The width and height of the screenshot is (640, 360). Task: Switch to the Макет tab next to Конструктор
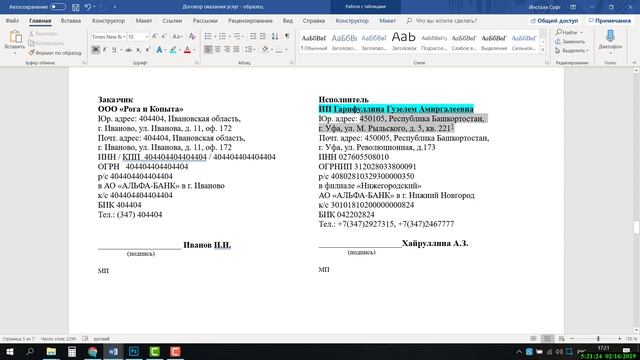tap(144, 20)
